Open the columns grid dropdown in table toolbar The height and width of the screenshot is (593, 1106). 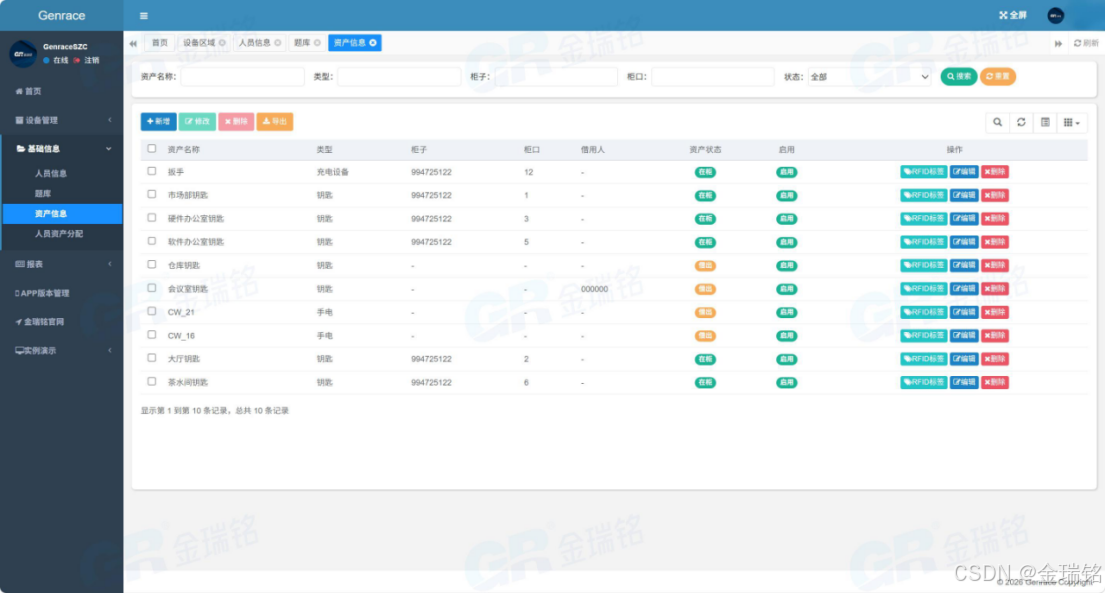[x=1071, y=122]
